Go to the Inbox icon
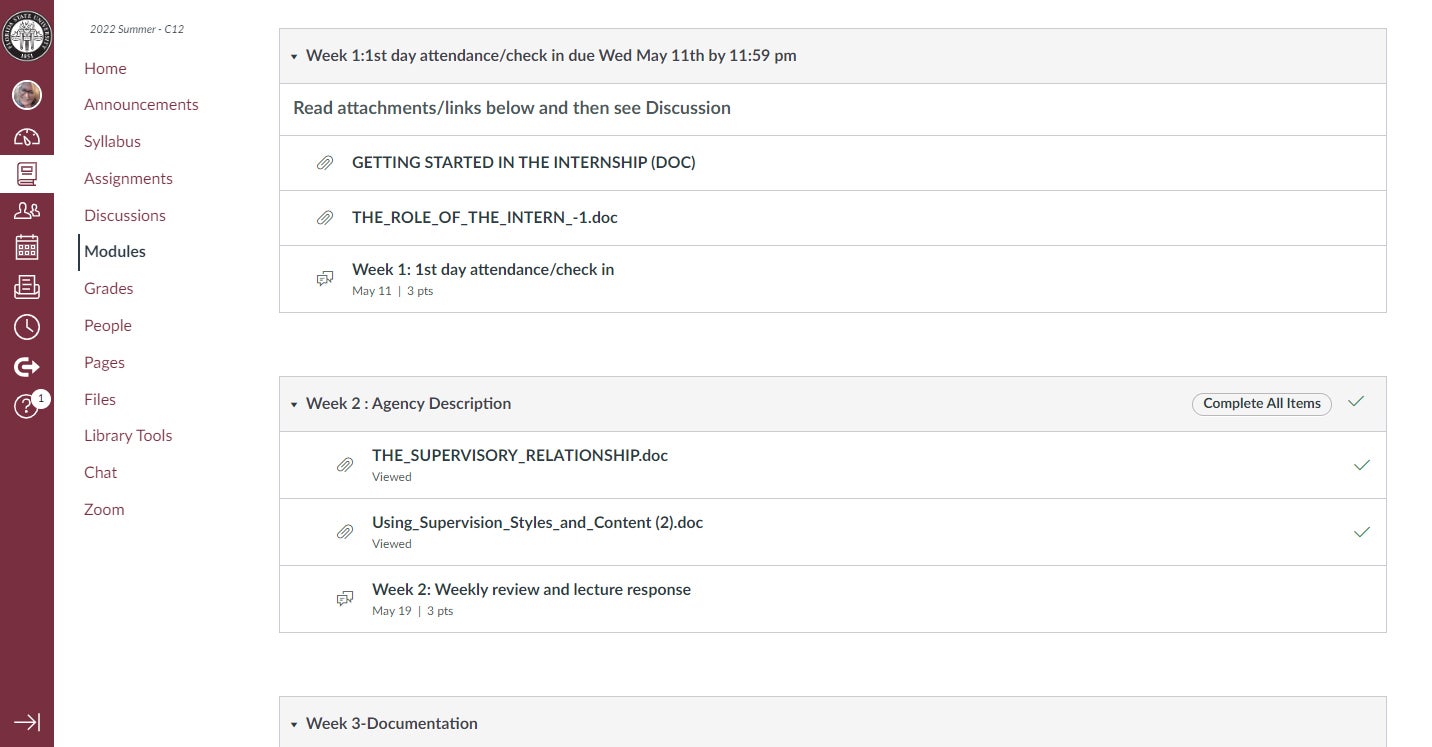 27,288
